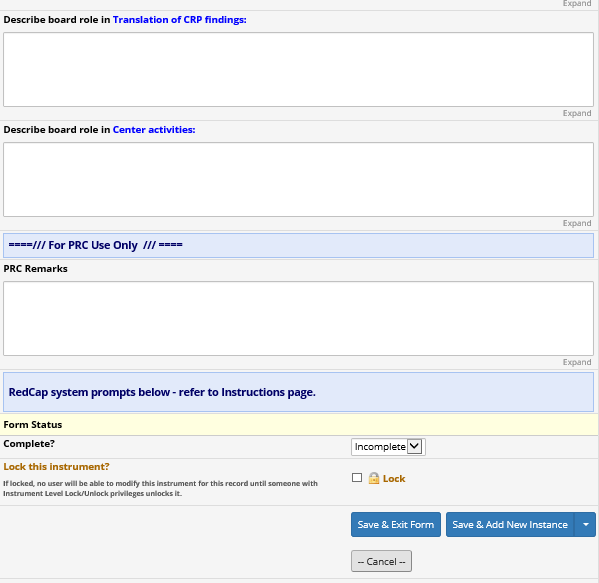Focus the Translation of CRP findings text area

pos(298,70)
